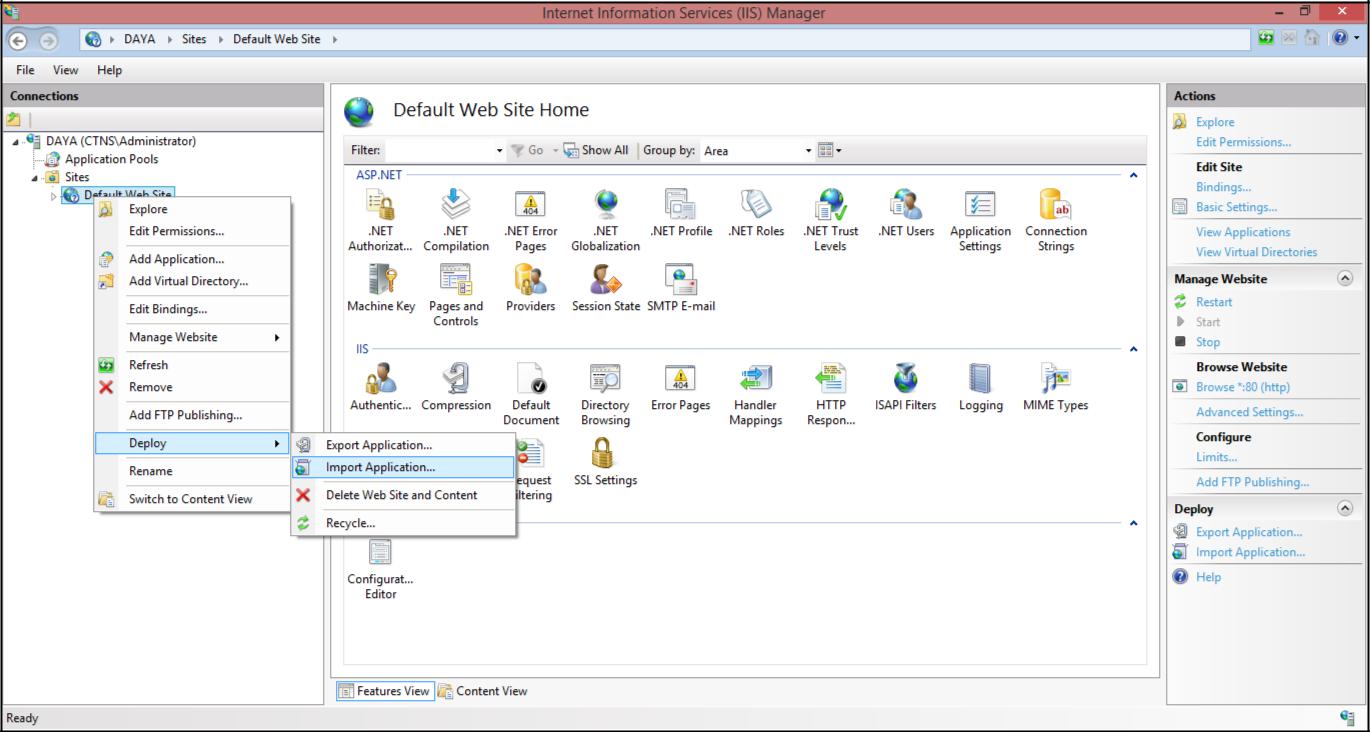
Task: Collapse the ASP.NET group section
Action: click(x=1133, y=175)
